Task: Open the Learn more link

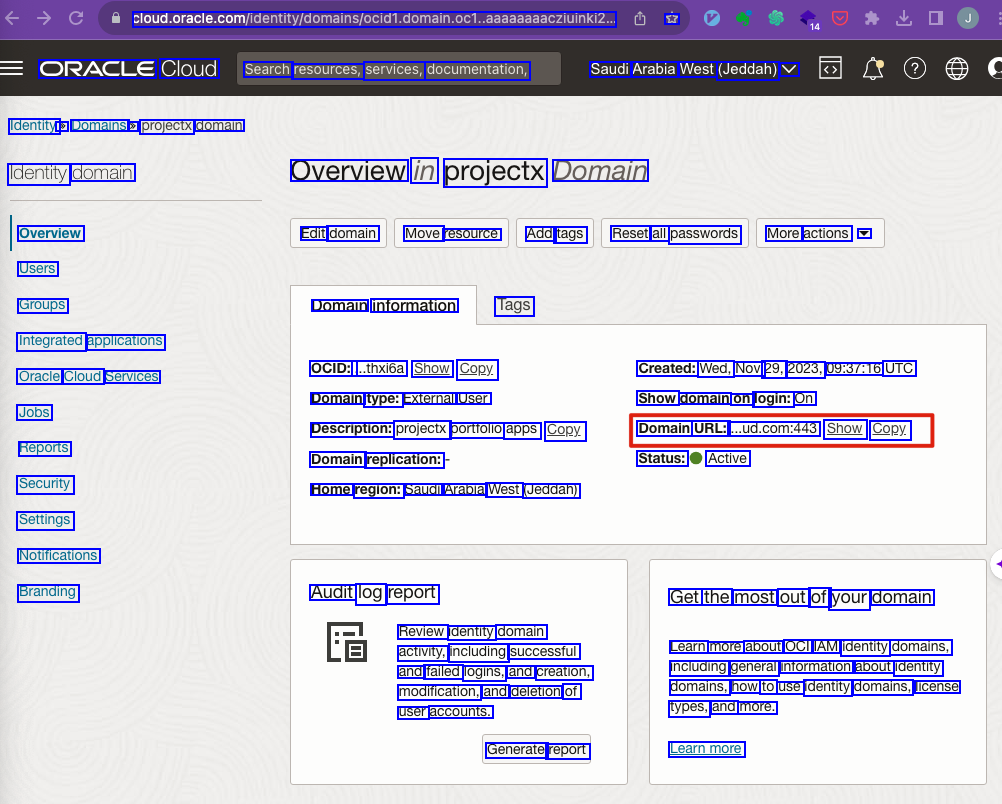Action: point(705,748)
